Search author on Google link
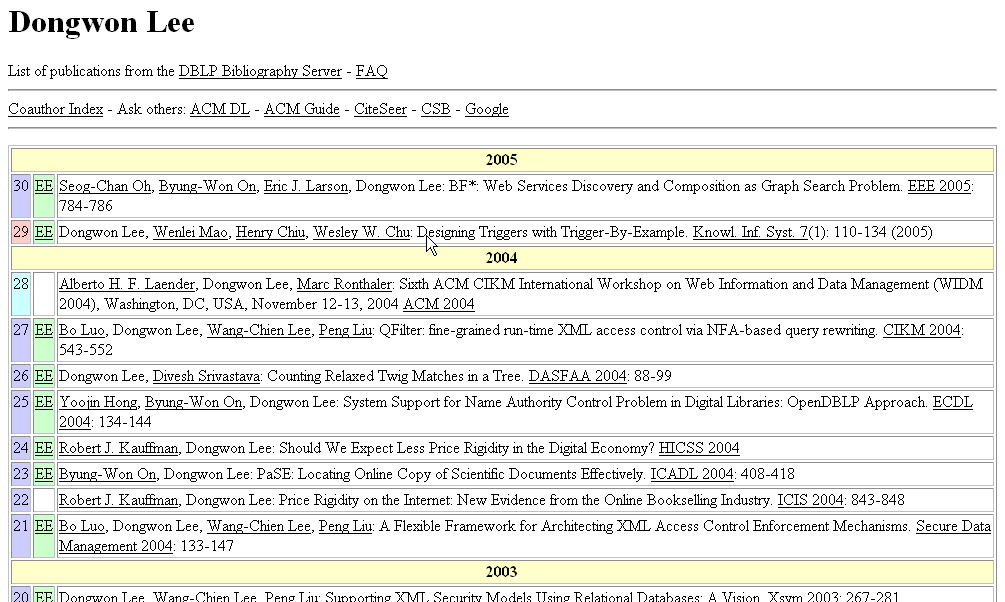This screenshot has height=602, width=1005. (486, 109)
